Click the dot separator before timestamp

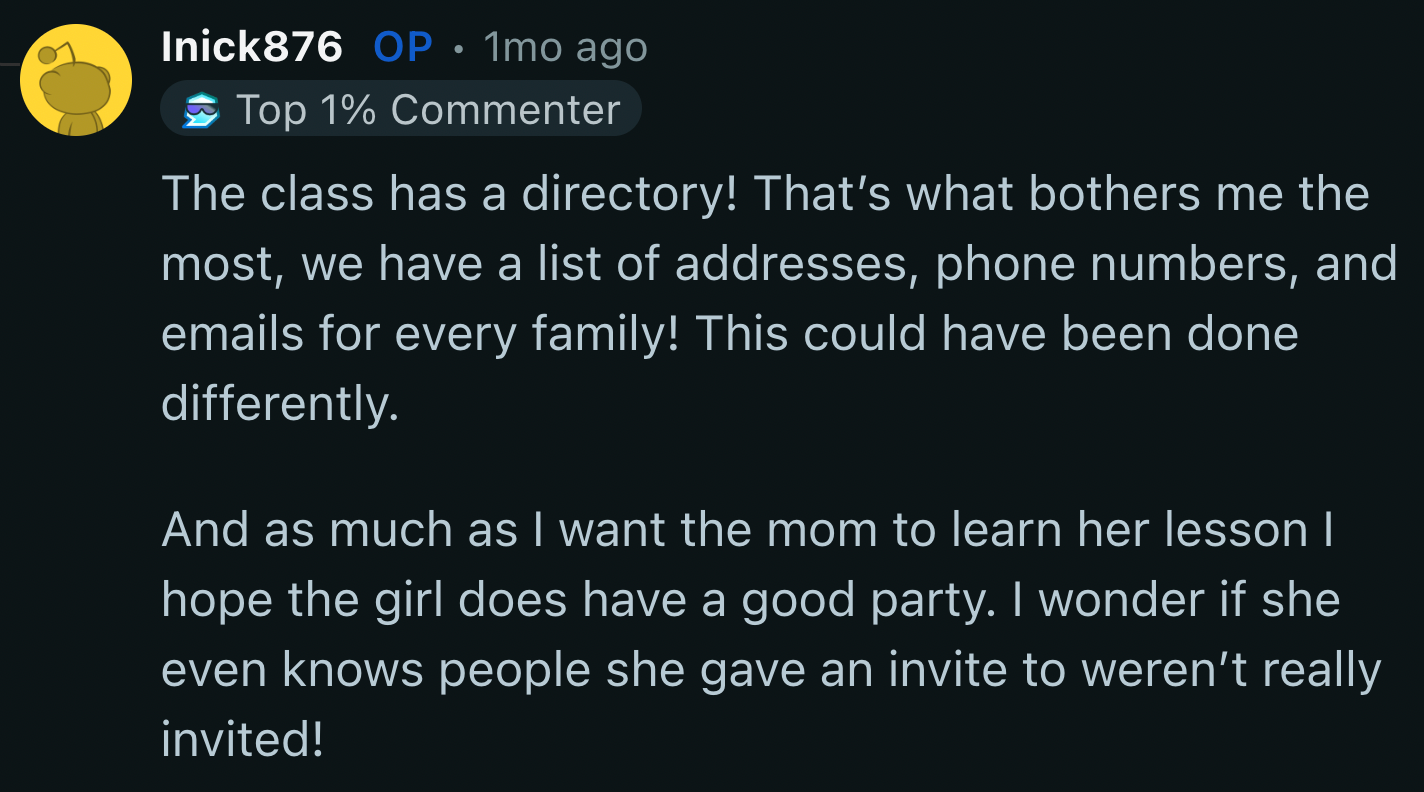click(x=458, y=49)
